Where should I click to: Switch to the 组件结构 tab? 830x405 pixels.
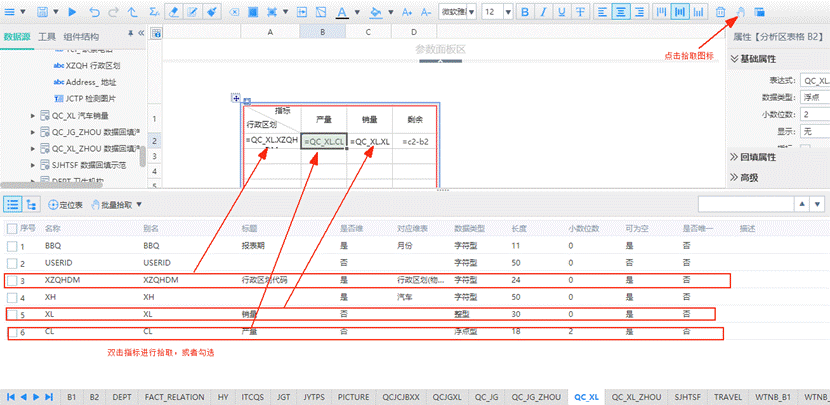click(x=81, y=37)
